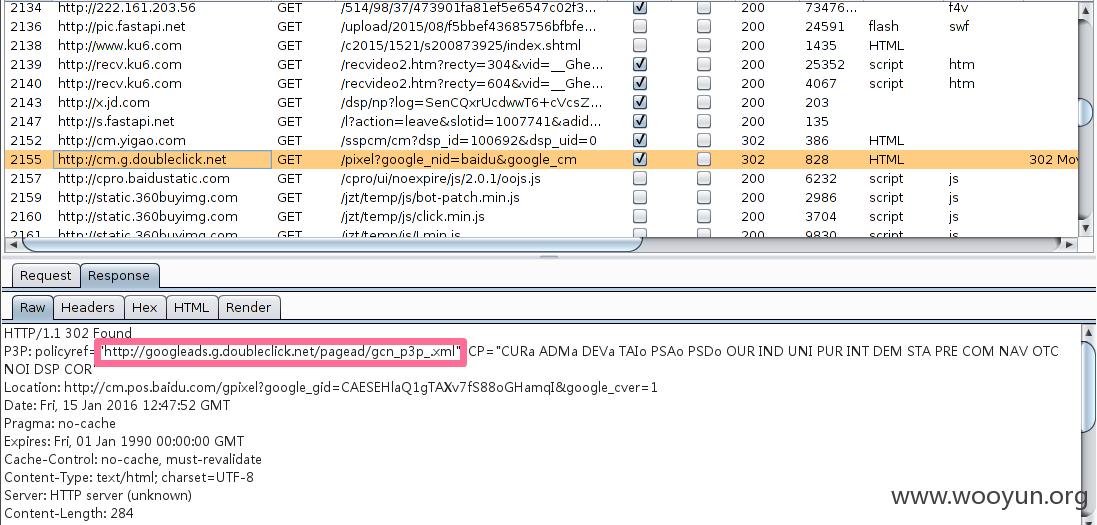Click the Expires header line

click(x=124, y=442)
